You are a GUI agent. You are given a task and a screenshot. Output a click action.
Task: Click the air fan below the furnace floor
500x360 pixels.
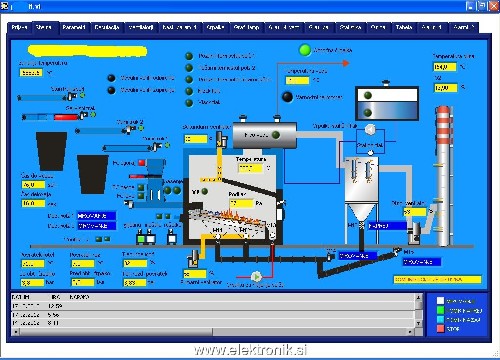(194, 259)
